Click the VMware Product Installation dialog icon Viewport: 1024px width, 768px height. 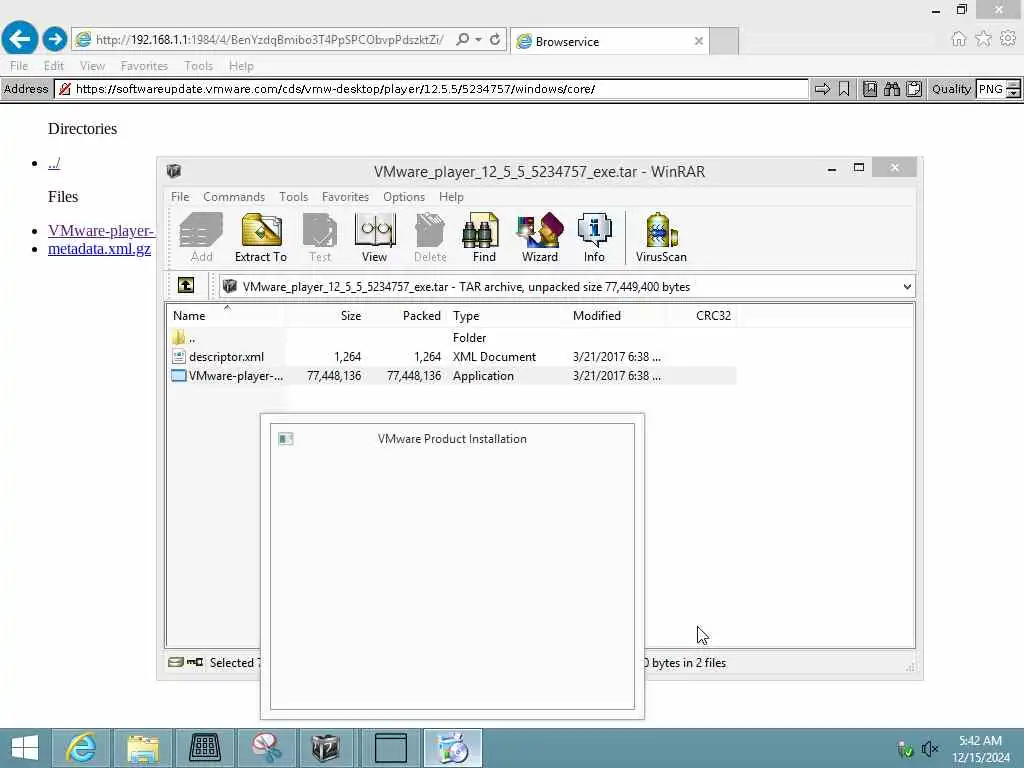pos(285,439)
